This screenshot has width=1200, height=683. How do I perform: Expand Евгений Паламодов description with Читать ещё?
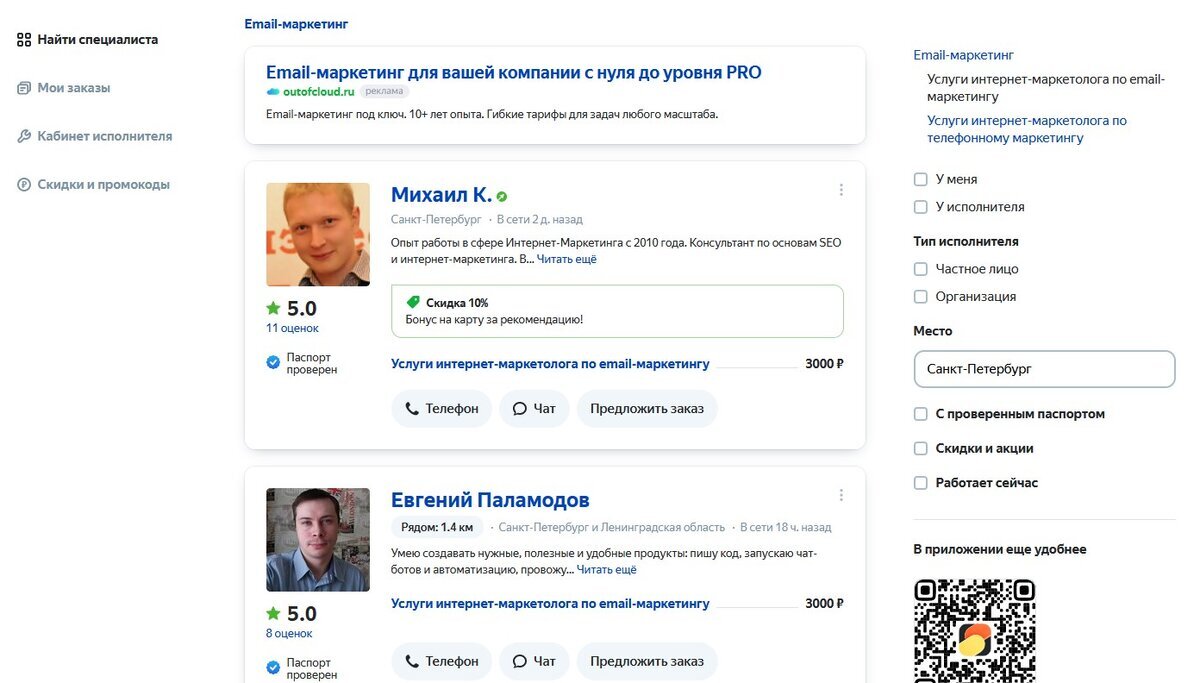[606, 570]
